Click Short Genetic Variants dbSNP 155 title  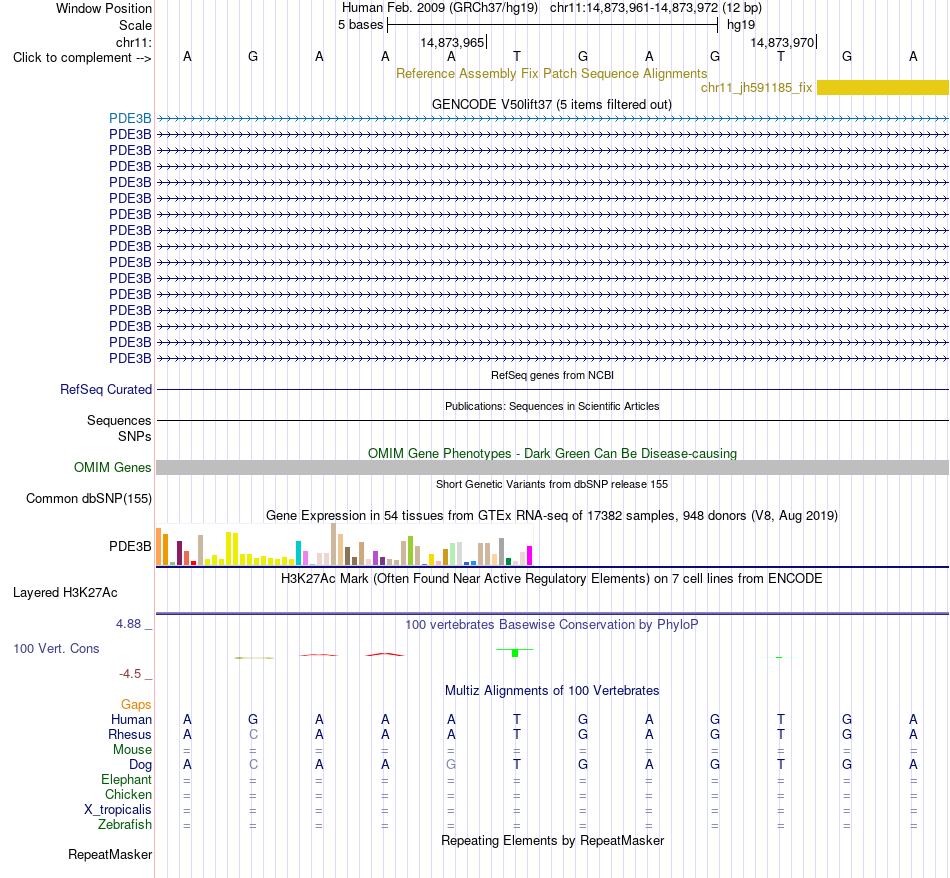(x=552, y=484)
